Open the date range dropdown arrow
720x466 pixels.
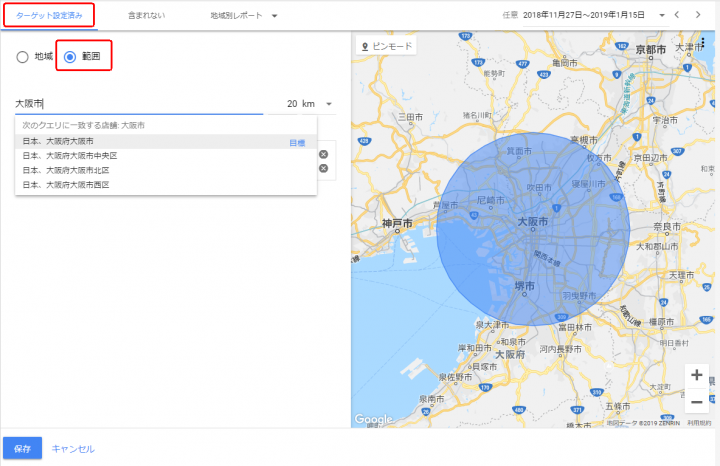point(662,15)
